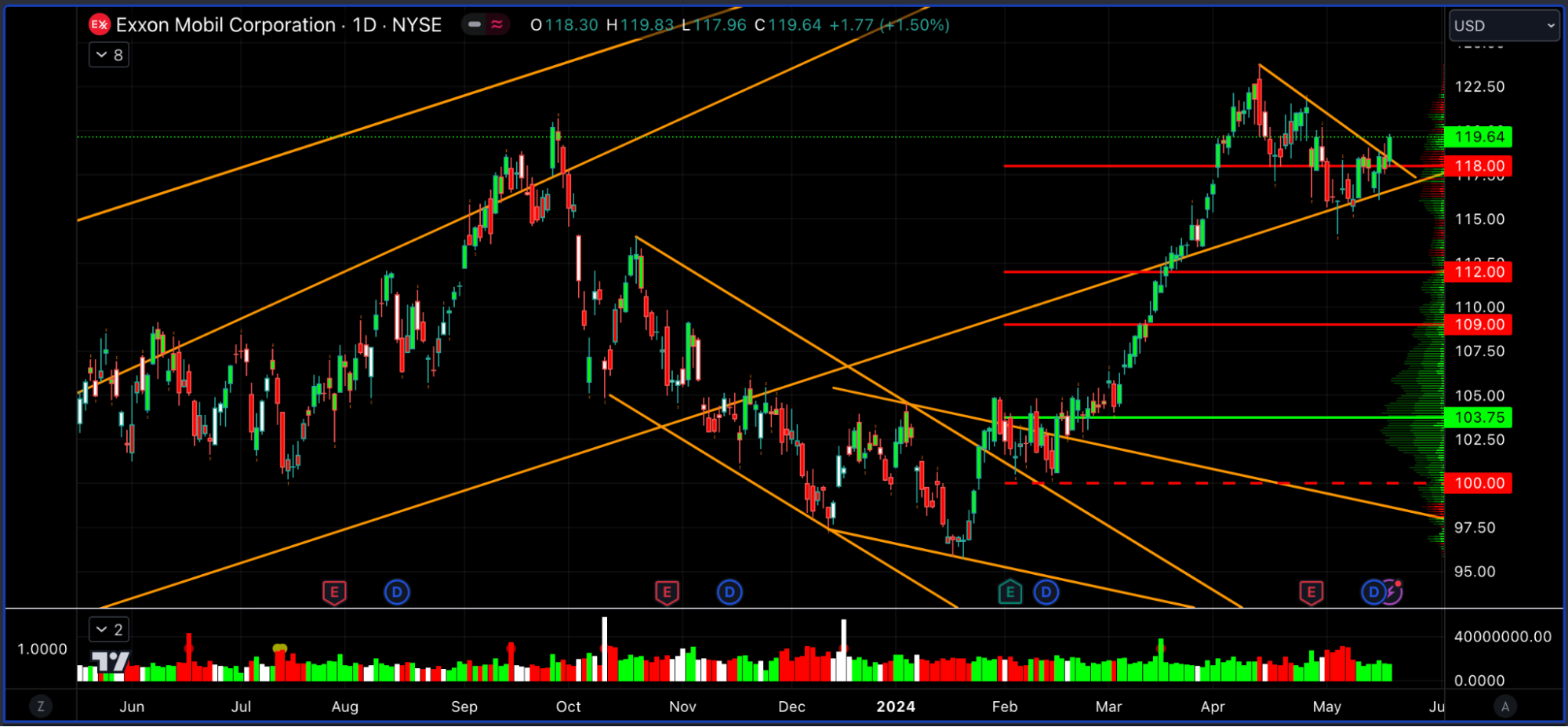Toggle the Z timezone button at bottom left
The height and width of the screenshot is (727, 1568).
[x=41, y=707]
